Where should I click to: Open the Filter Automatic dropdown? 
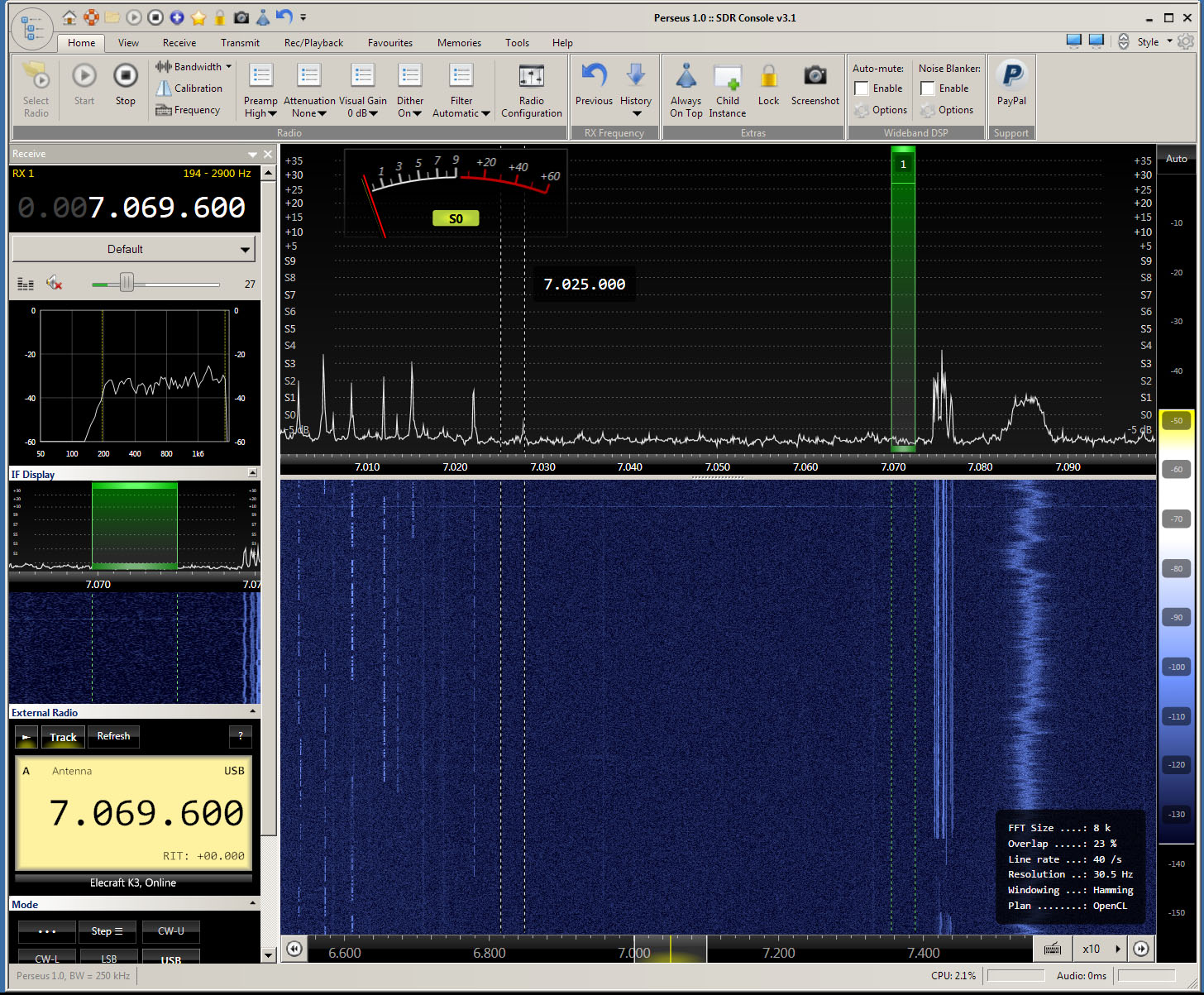pyautogui.click(x=461, y=113)
